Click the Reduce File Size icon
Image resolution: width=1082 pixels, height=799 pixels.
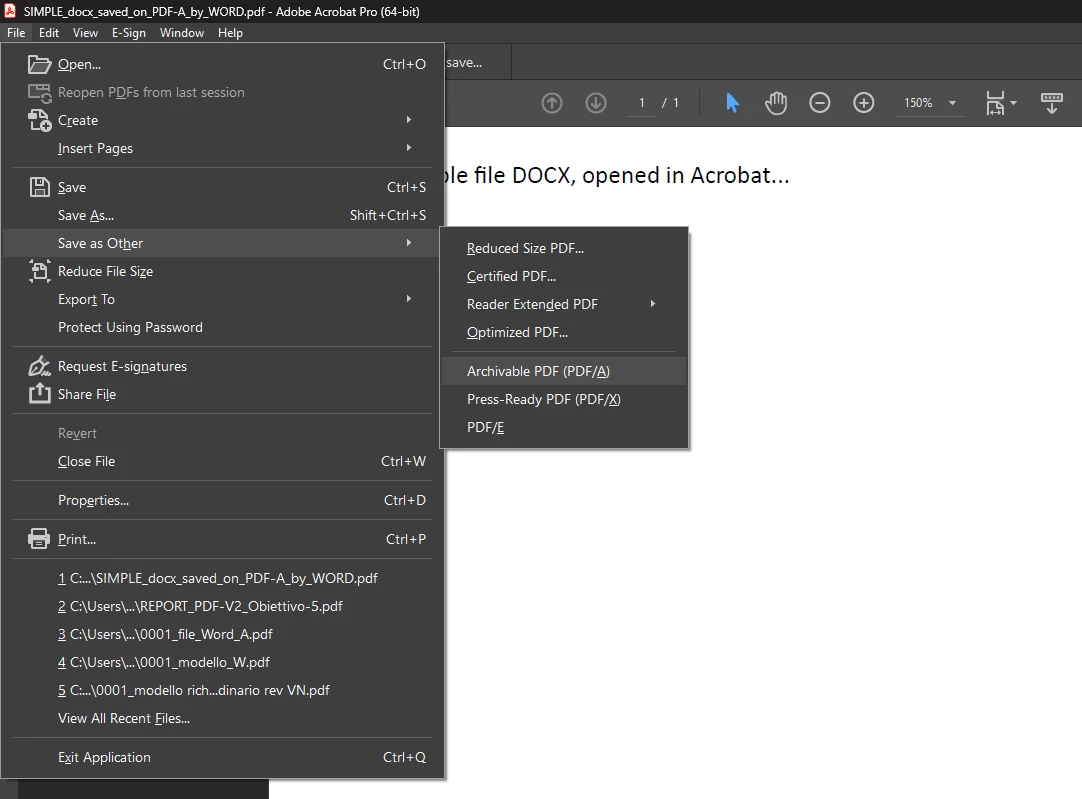pyautogui.click(x=39, y=271)
